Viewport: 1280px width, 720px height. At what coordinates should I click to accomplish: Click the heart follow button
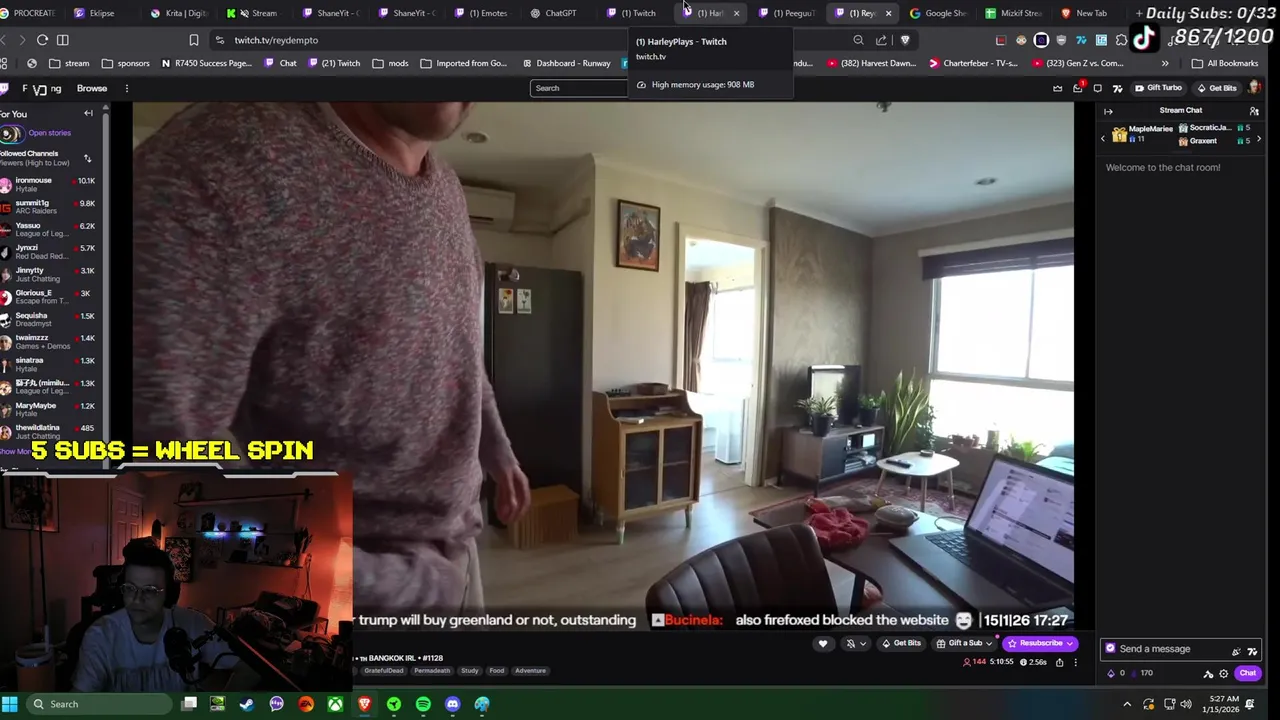823,644
